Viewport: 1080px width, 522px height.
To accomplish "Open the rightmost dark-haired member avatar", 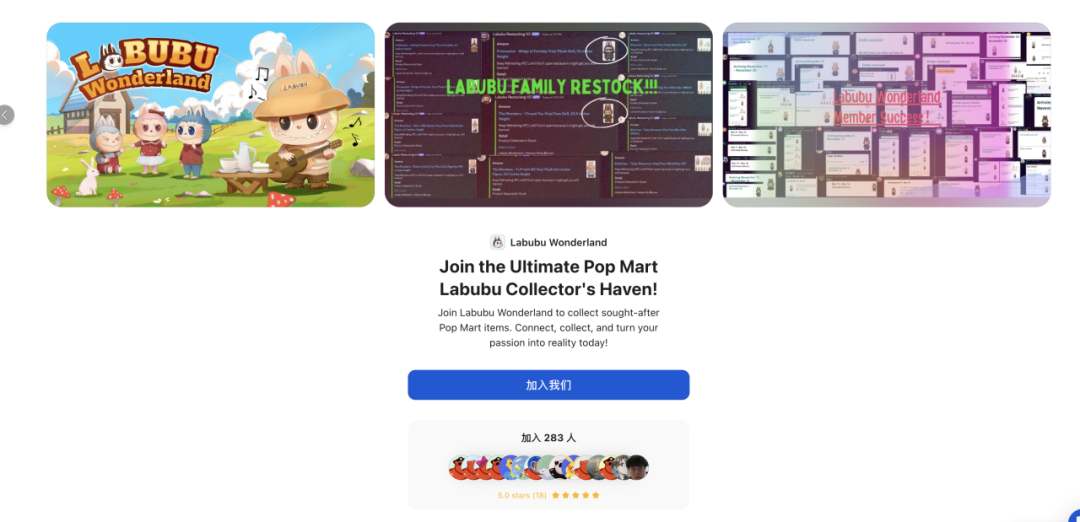I will pyautogui.click(x=636, y=468).
